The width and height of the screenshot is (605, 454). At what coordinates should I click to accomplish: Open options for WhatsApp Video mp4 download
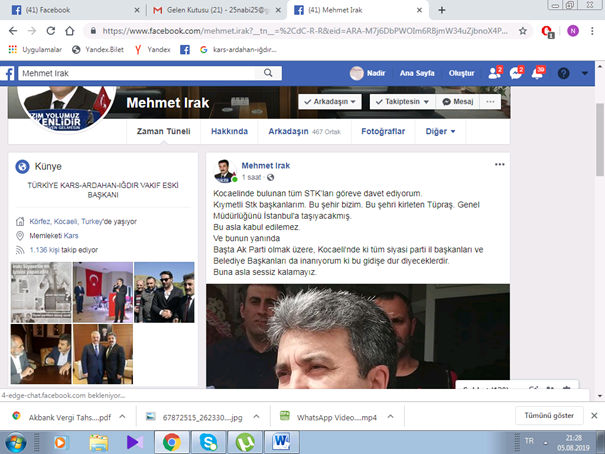[390, 417]
